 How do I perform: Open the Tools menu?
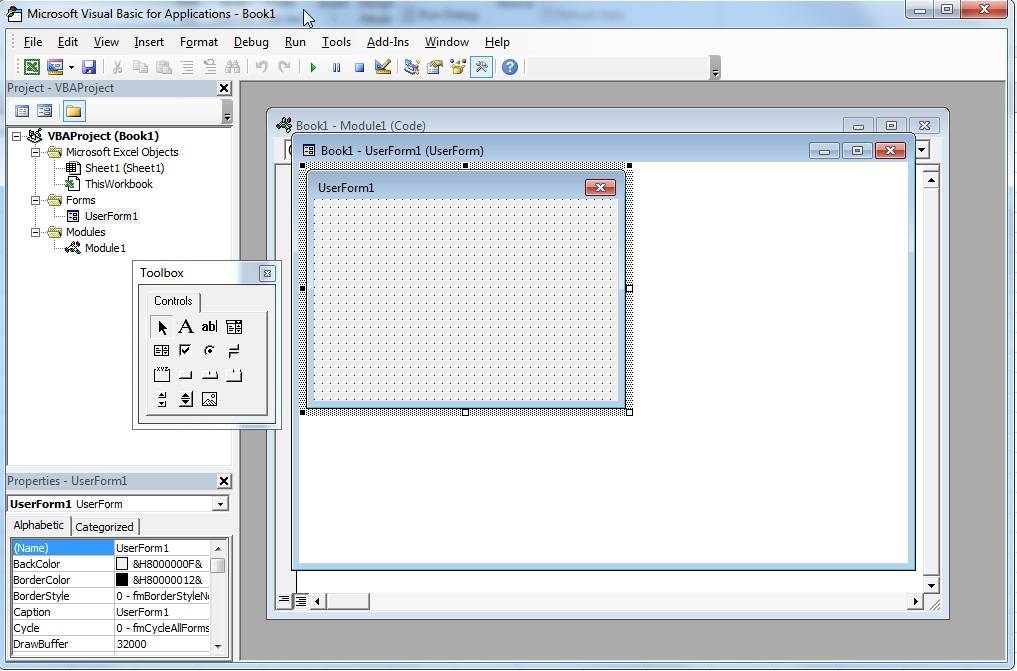click(x=336, y=42)
